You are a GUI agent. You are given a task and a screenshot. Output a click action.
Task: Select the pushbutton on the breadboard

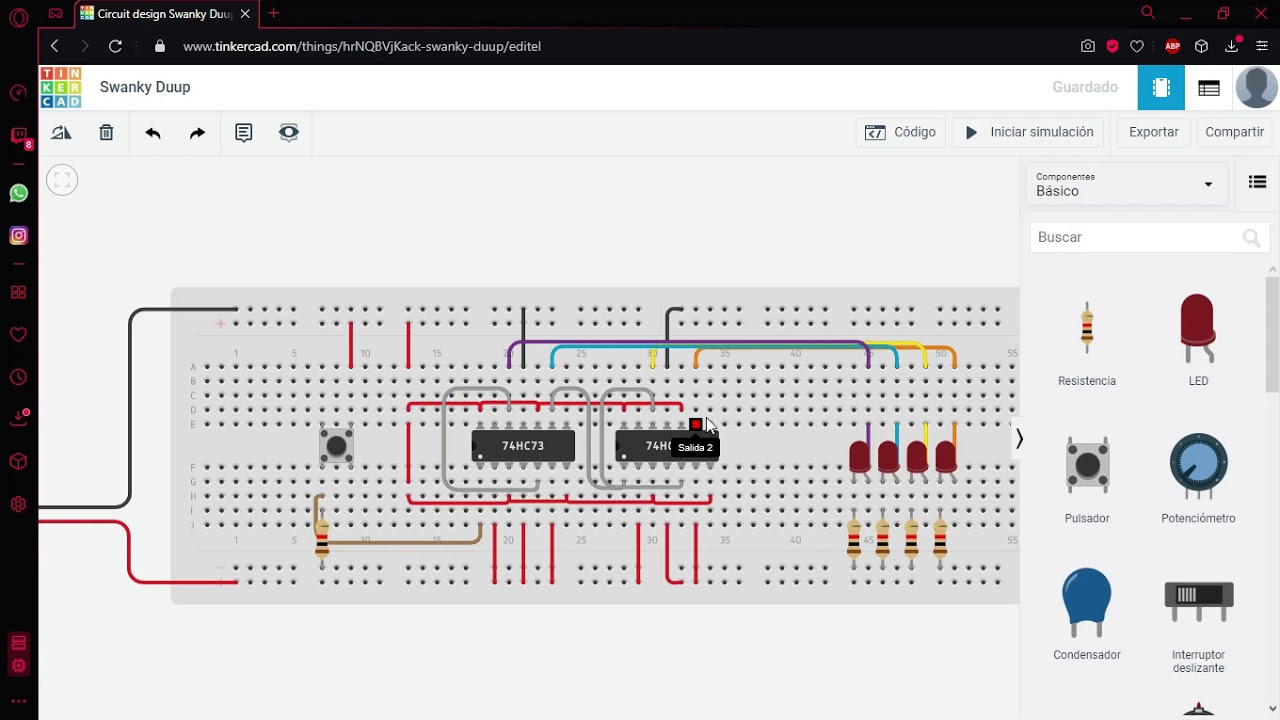coord(336,445)
